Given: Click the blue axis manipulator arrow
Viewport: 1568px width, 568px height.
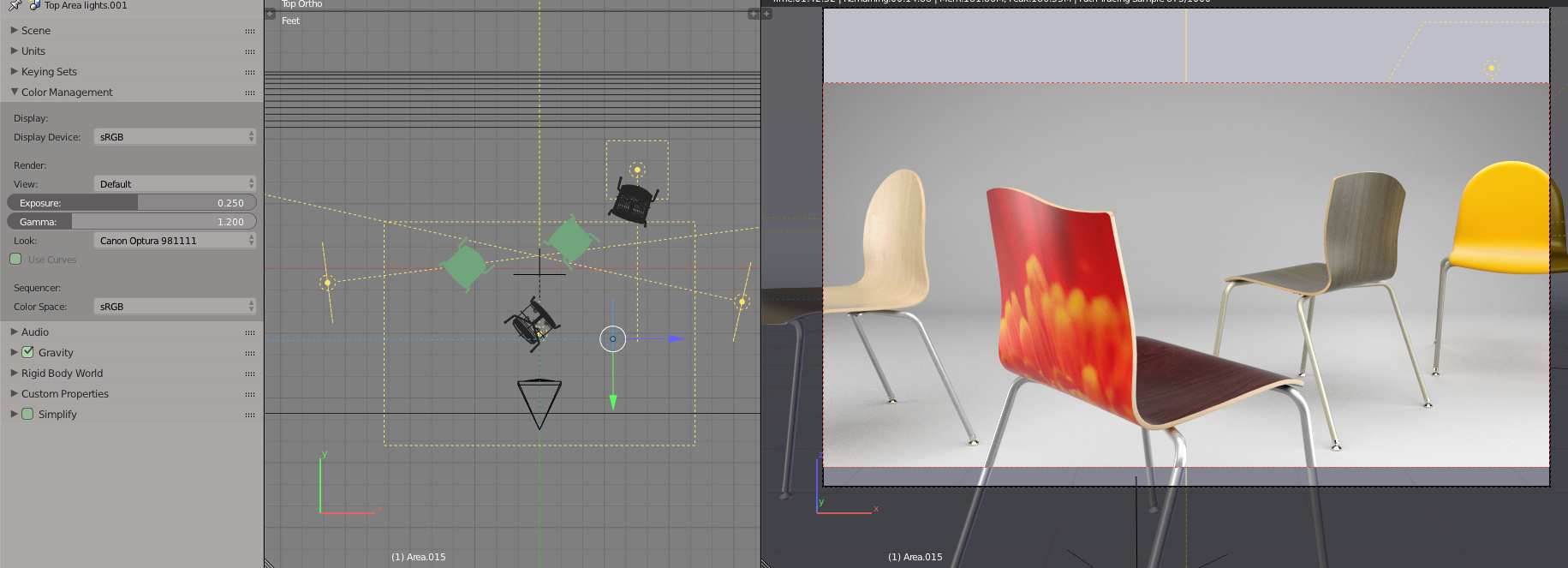Looking at the screenshot, I should coord(676,338).
